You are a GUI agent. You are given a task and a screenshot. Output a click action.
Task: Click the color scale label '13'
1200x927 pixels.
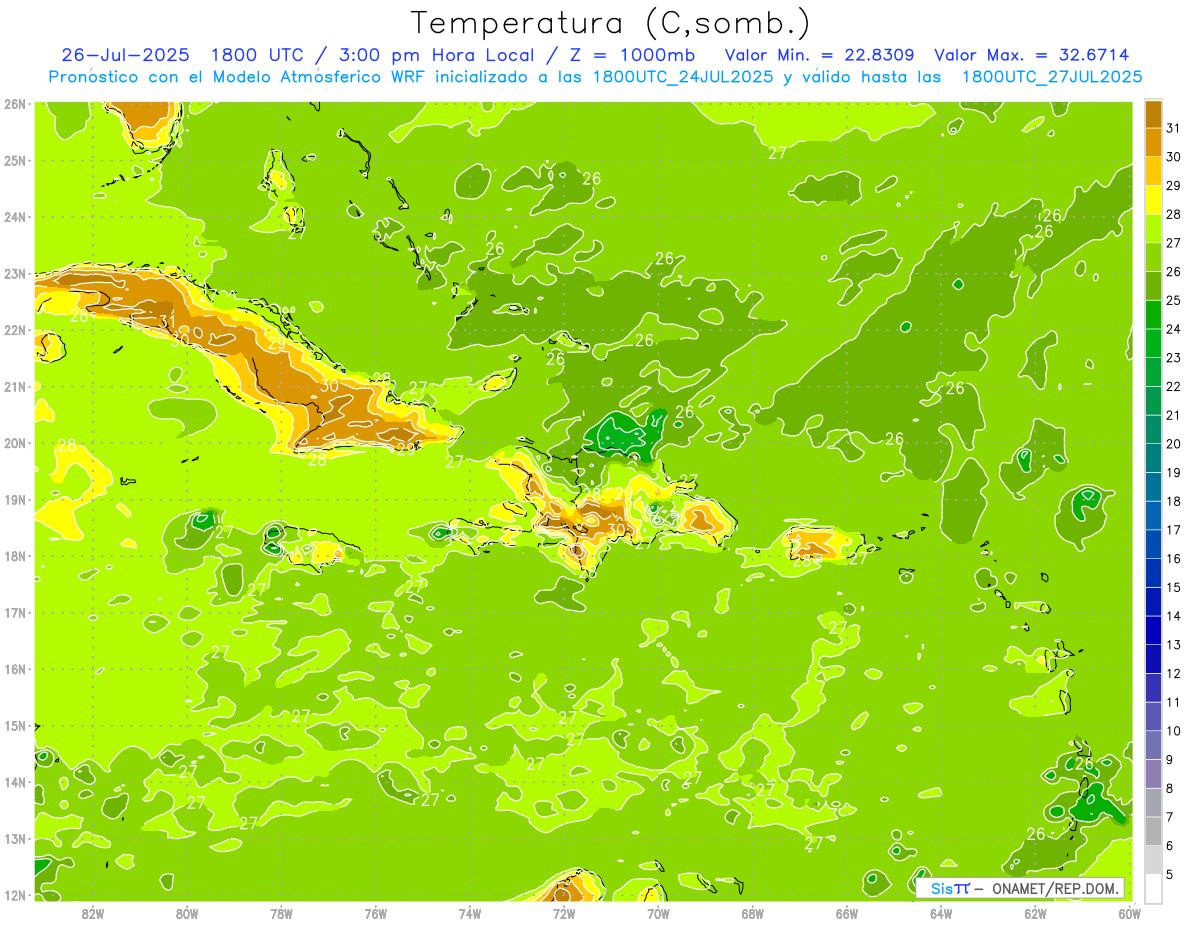pos(1174,644)
